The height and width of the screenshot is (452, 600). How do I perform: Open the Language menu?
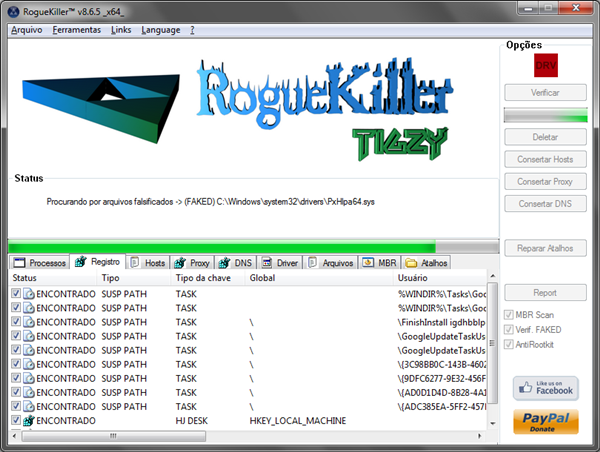(x=161, y=30)
